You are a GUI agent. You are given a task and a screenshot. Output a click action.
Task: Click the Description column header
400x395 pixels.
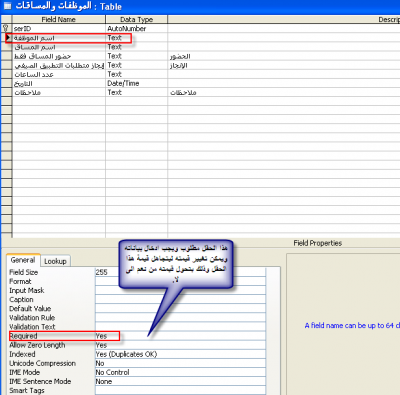tap(284, 19)
